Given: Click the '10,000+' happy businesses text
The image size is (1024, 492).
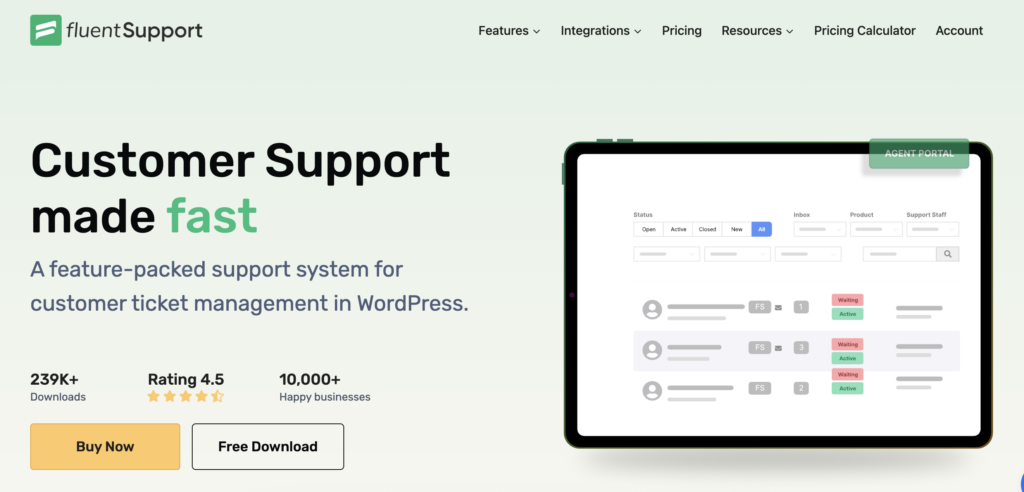Looking at the screenshot, I should (310, 380).
